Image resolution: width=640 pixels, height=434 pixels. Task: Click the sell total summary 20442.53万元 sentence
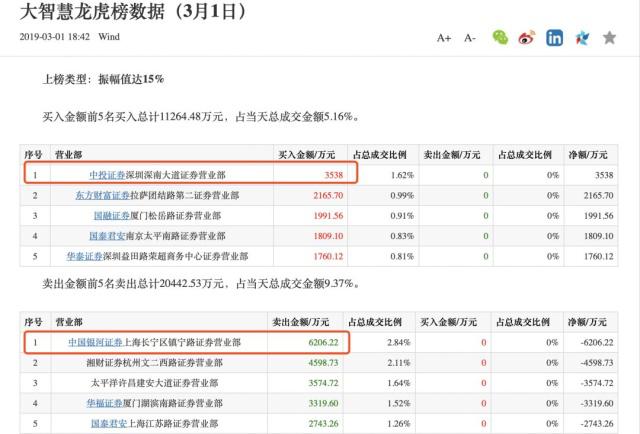pos(201,283)
